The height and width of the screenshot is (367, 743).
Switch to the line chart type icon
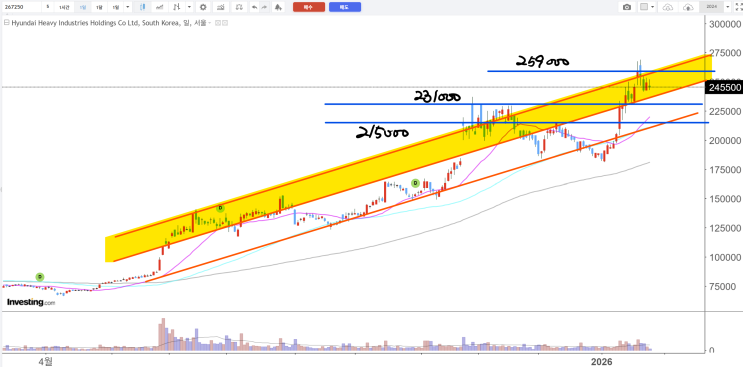pos(160,7)
